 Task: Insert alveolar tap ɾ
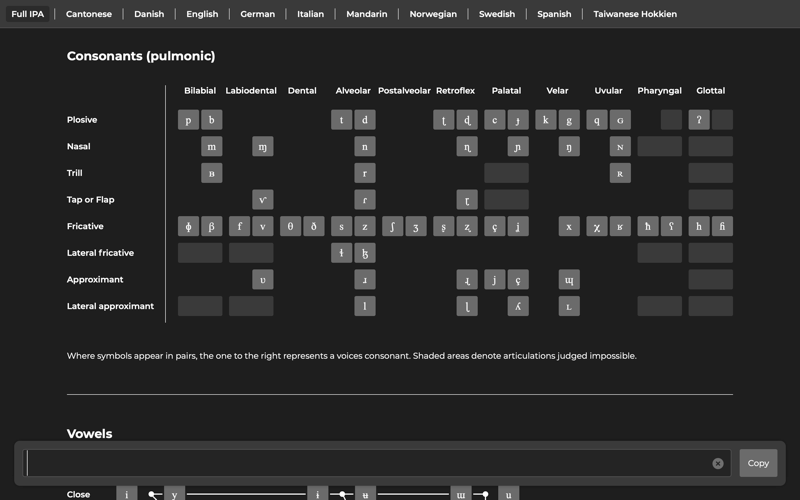pyautogui.click(x=365, y=199)
